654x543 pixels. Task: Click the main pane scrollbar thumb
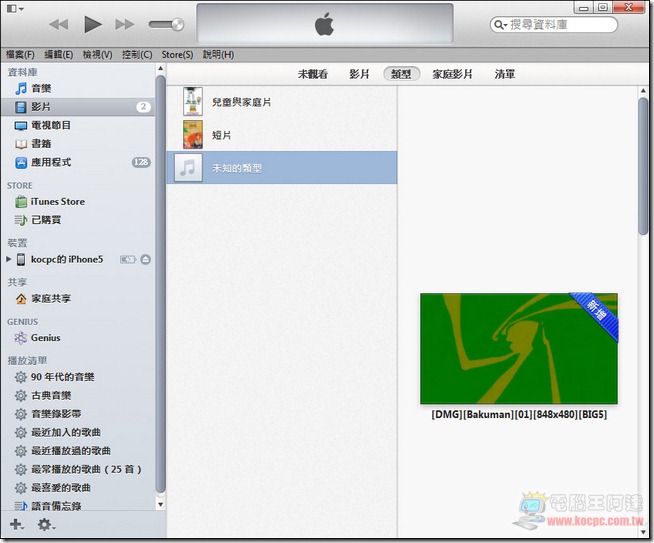[x=643, y=166]
